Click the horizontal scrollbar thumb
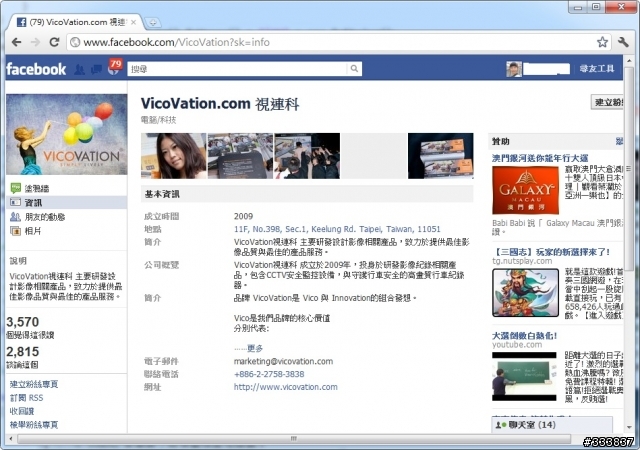The image size is (640, 450). click(x=294, y=439)
